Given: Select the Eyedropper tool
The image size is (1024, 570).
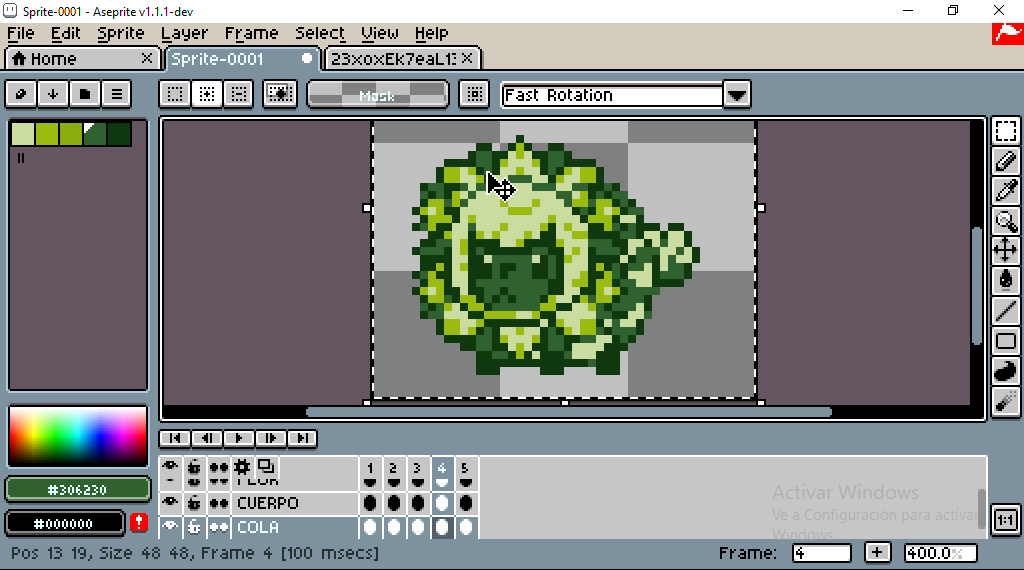Looking at the screenshot, I should click(1005, 191).
